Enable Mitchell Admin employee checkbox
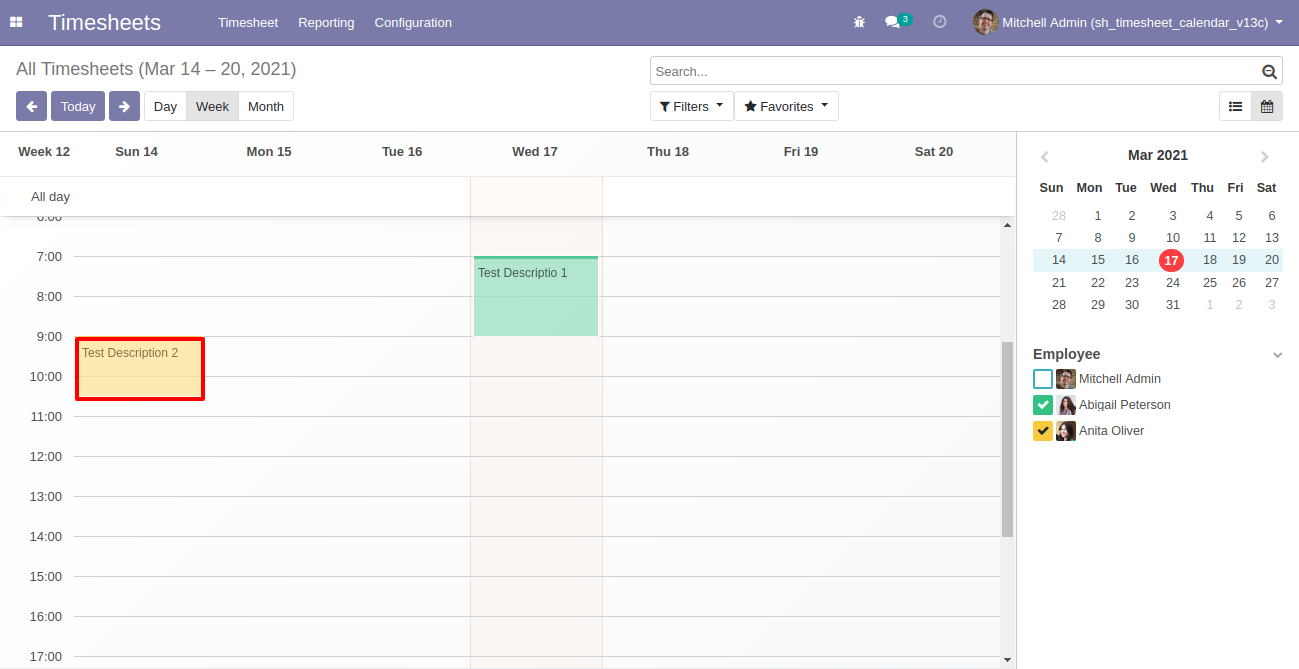 [1043, 379]
